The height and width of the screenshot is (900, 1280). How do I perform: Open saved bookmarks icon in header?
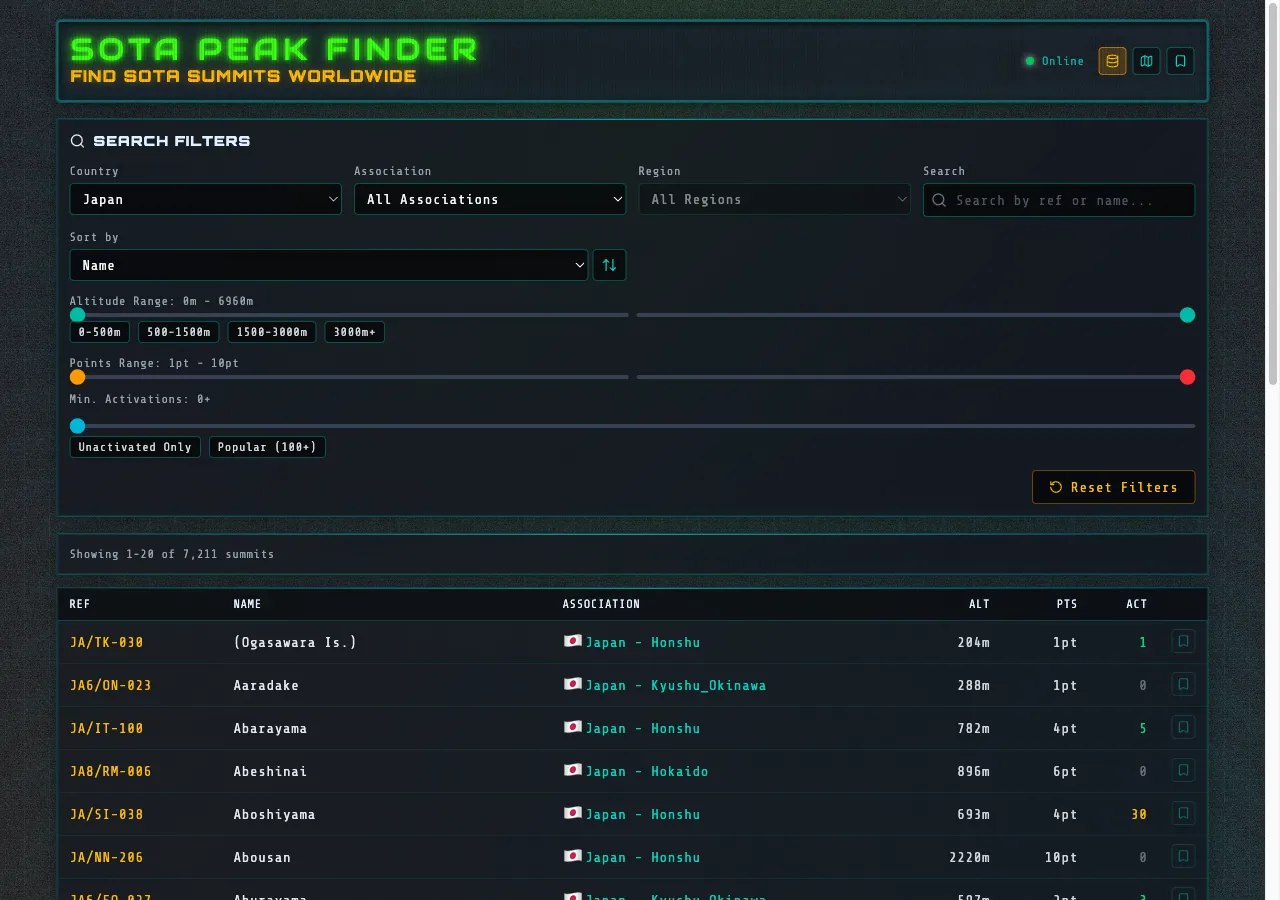tap(1180, 61)
